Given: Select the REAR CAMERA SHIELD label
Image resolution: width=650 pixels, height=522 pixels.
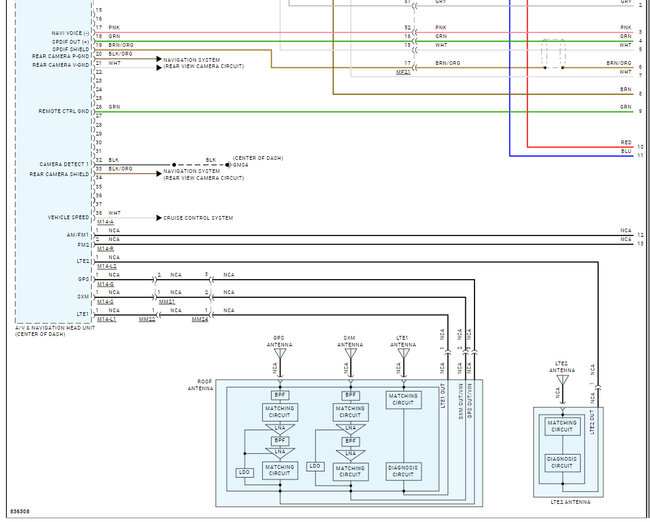Looking at the screenshot, I should tap(59, 174).
